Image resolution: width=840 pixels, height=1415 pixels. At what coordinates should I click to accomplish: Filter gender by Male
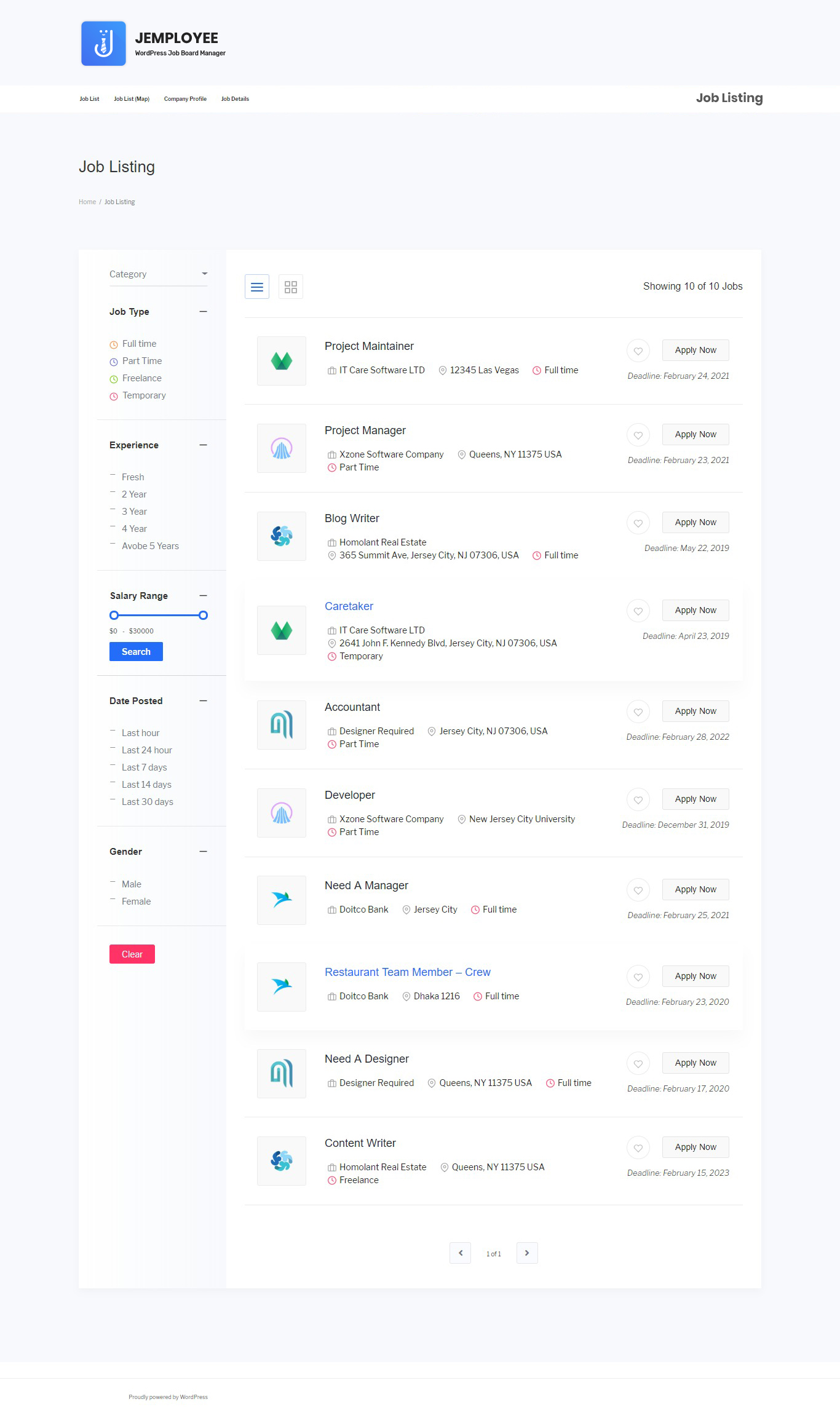click(x=132, y=884)
